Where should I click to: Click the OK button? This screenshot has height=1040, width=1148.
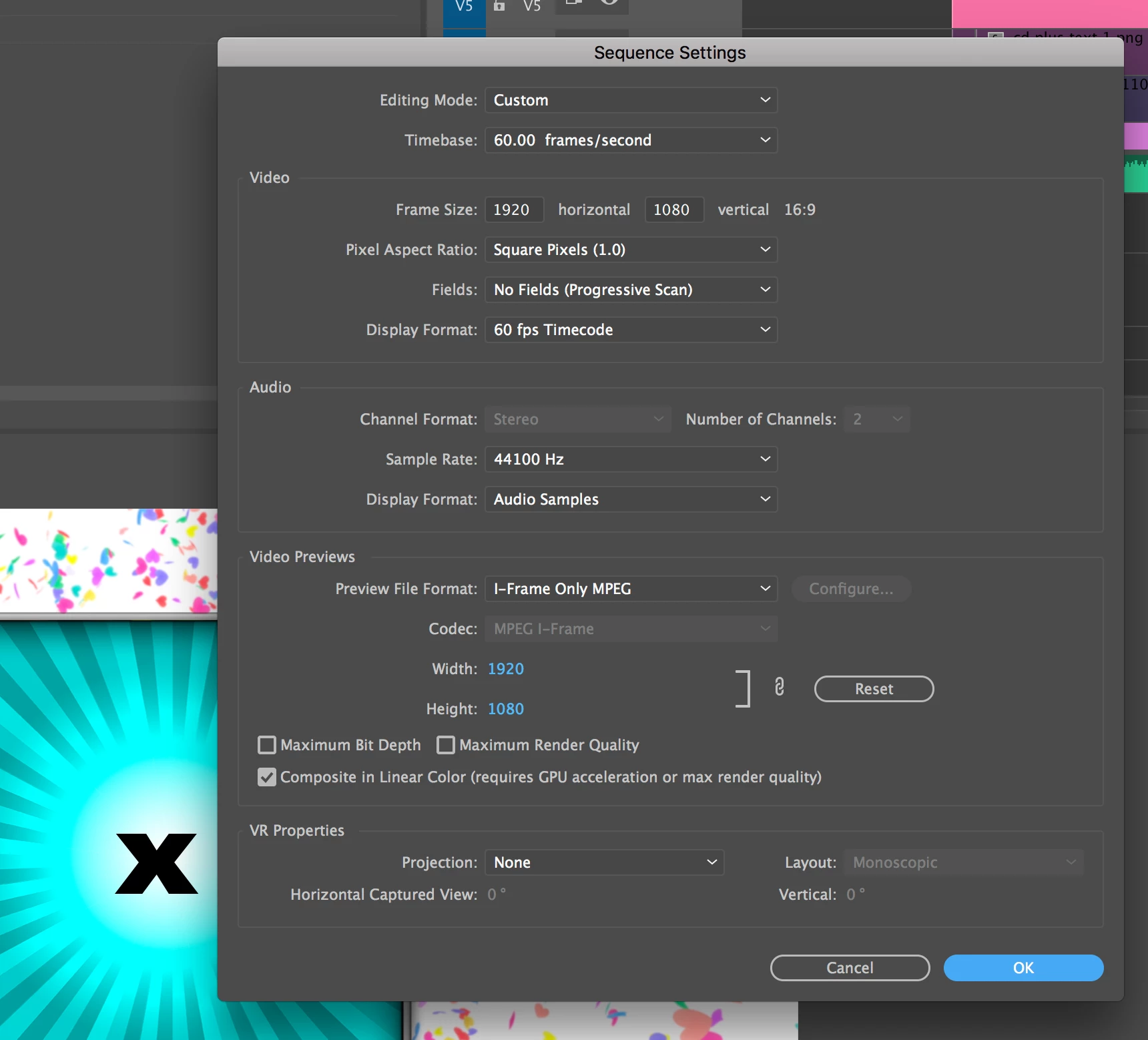1023,968
